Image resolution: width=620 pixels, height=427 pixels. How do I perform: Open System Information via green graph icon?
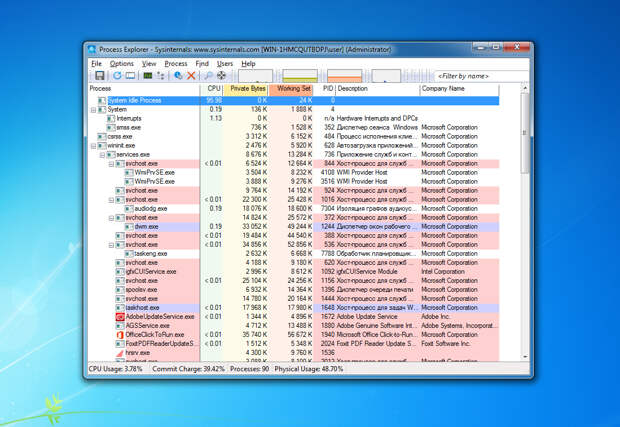(148, 76)
